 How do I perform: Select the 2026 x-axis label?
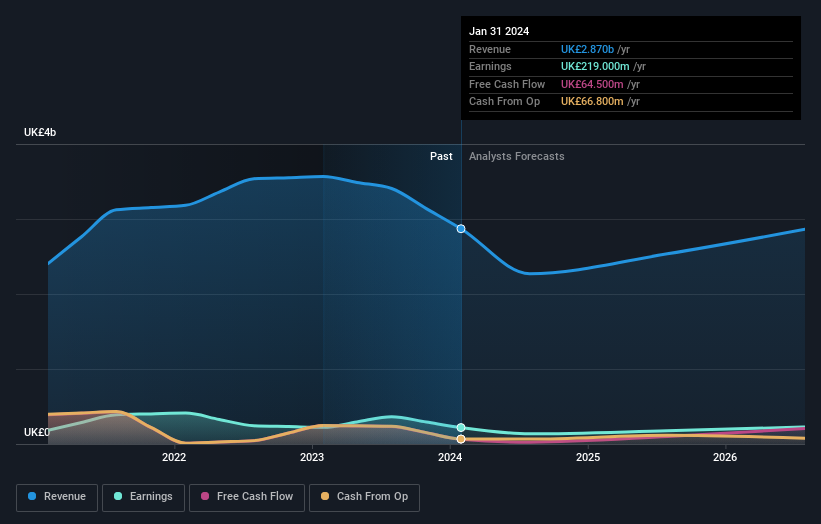point(725,458)
